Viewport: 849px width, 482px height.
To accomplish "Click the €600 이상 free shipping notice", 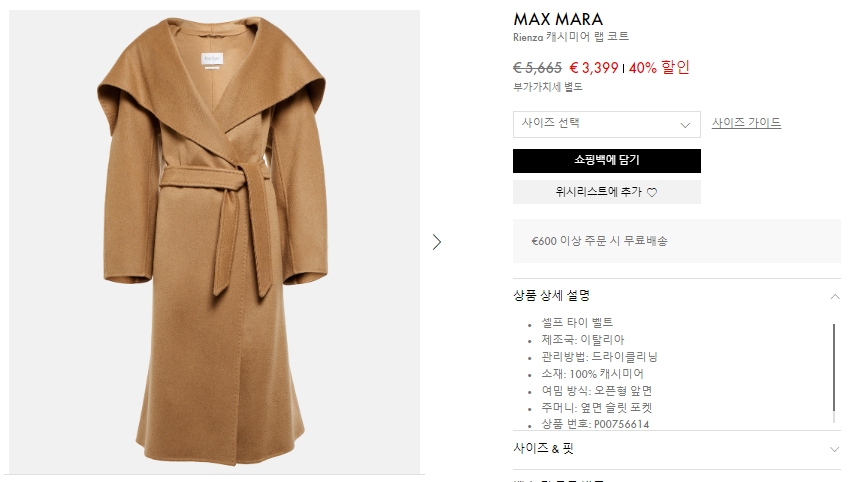I will coord(599,241).
